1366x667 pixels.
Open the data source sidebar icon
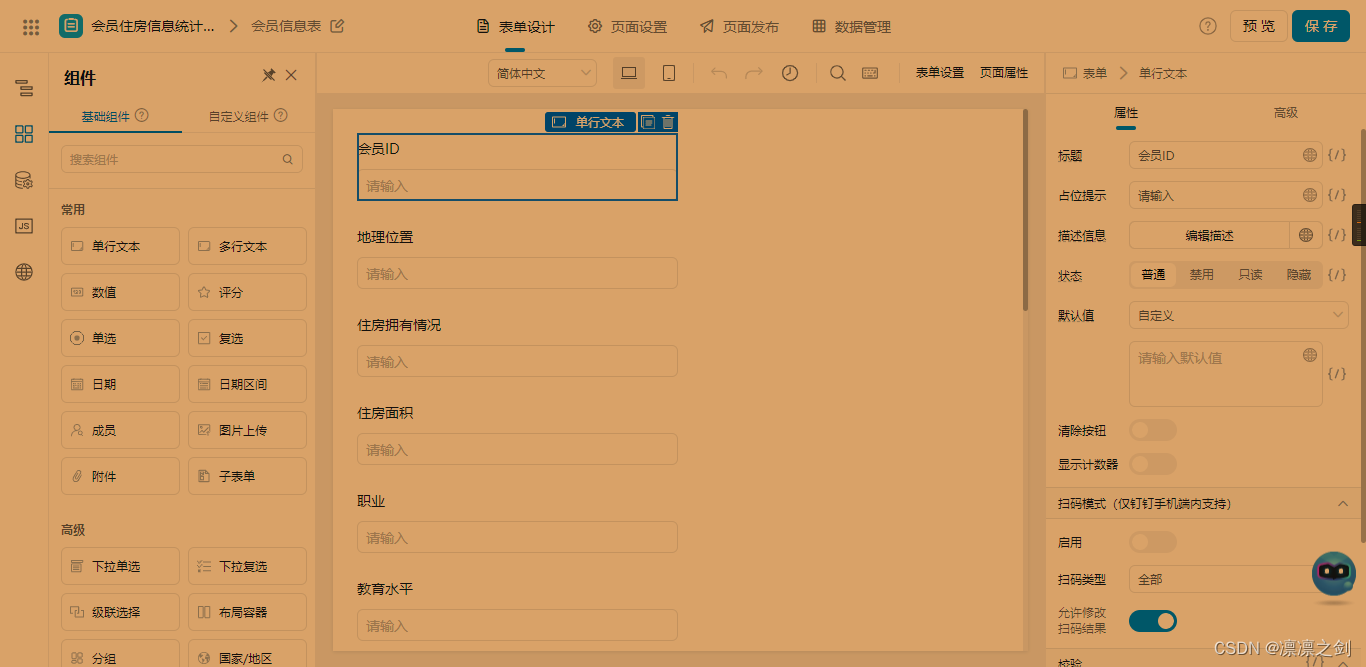pyautogui.click(x=24, y=180)
